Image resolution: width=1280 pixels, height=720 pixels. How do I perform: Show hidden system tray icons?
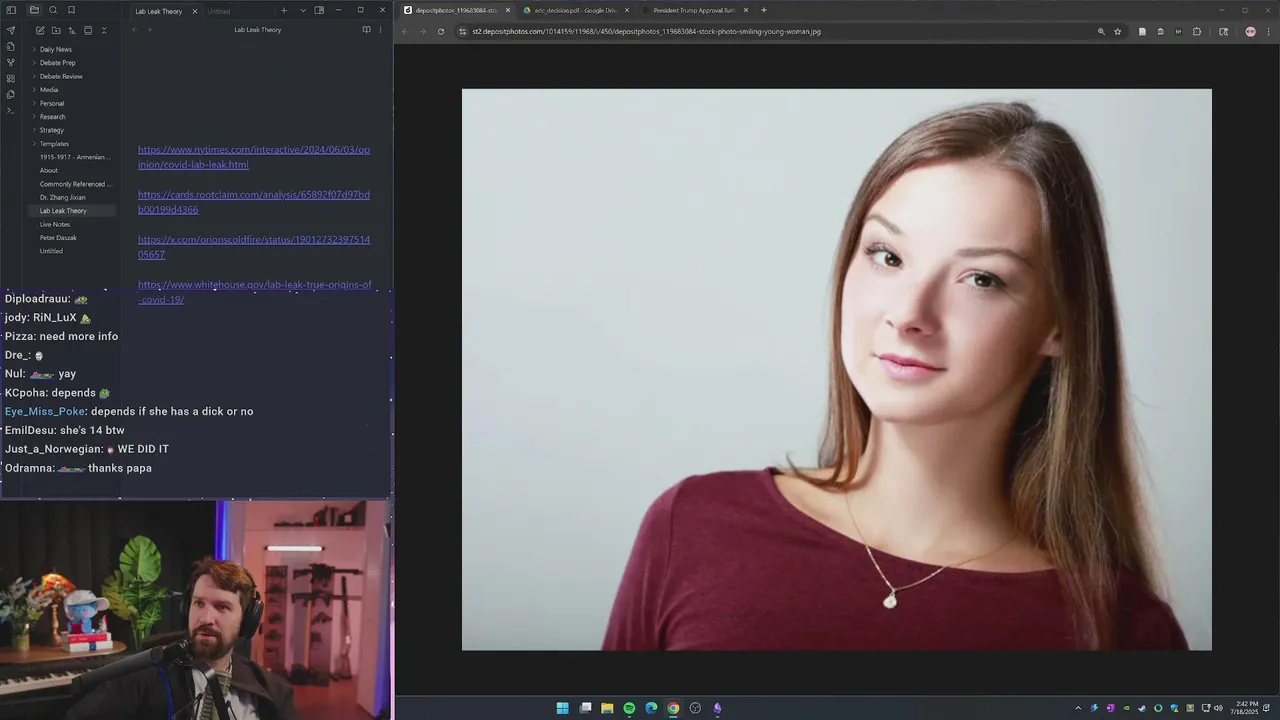(x=1078, y=708)
